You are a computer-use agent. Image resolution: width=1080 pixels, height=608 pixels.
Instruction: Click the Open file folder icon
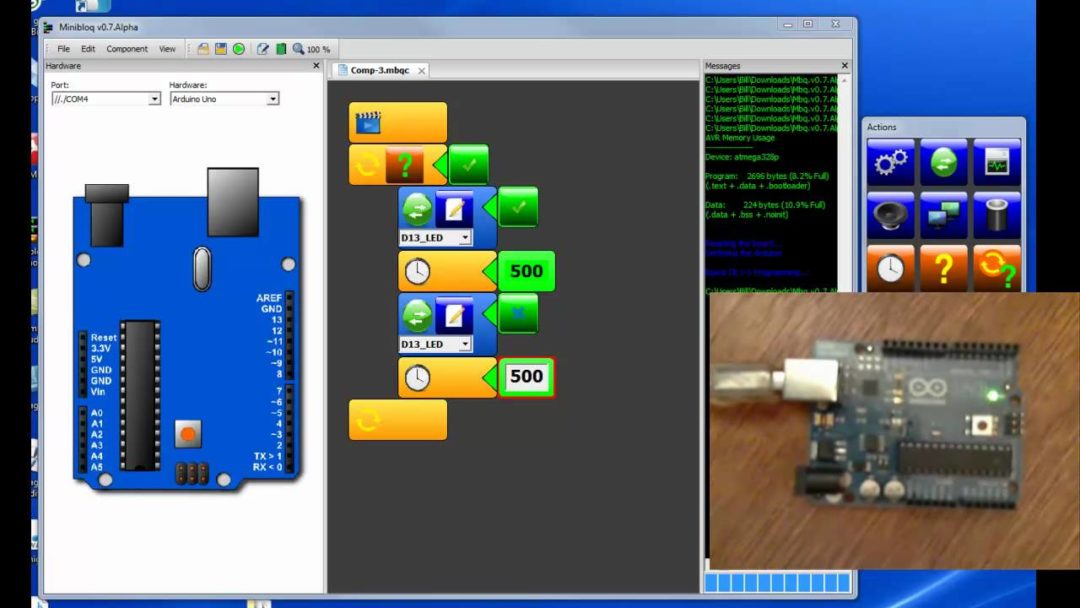click(203, 49)
